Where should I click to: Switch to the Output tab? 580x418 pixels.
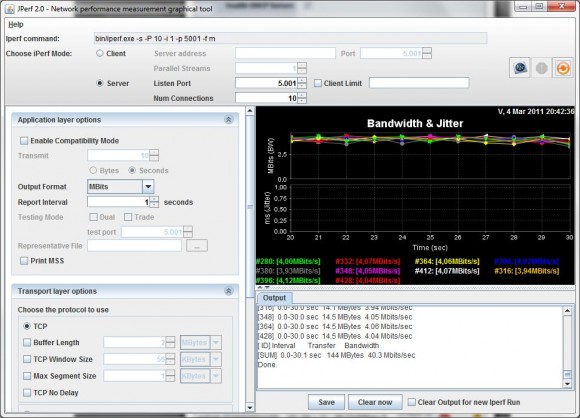(x=274, y=298)
